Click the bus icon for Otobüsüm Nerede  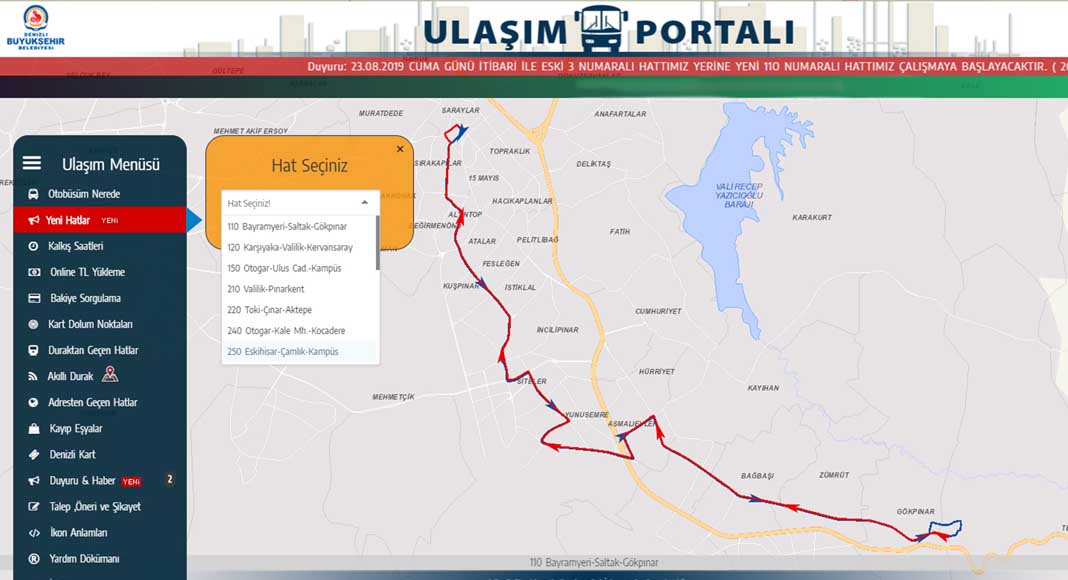pyautogui.click(x=33, y=194)
